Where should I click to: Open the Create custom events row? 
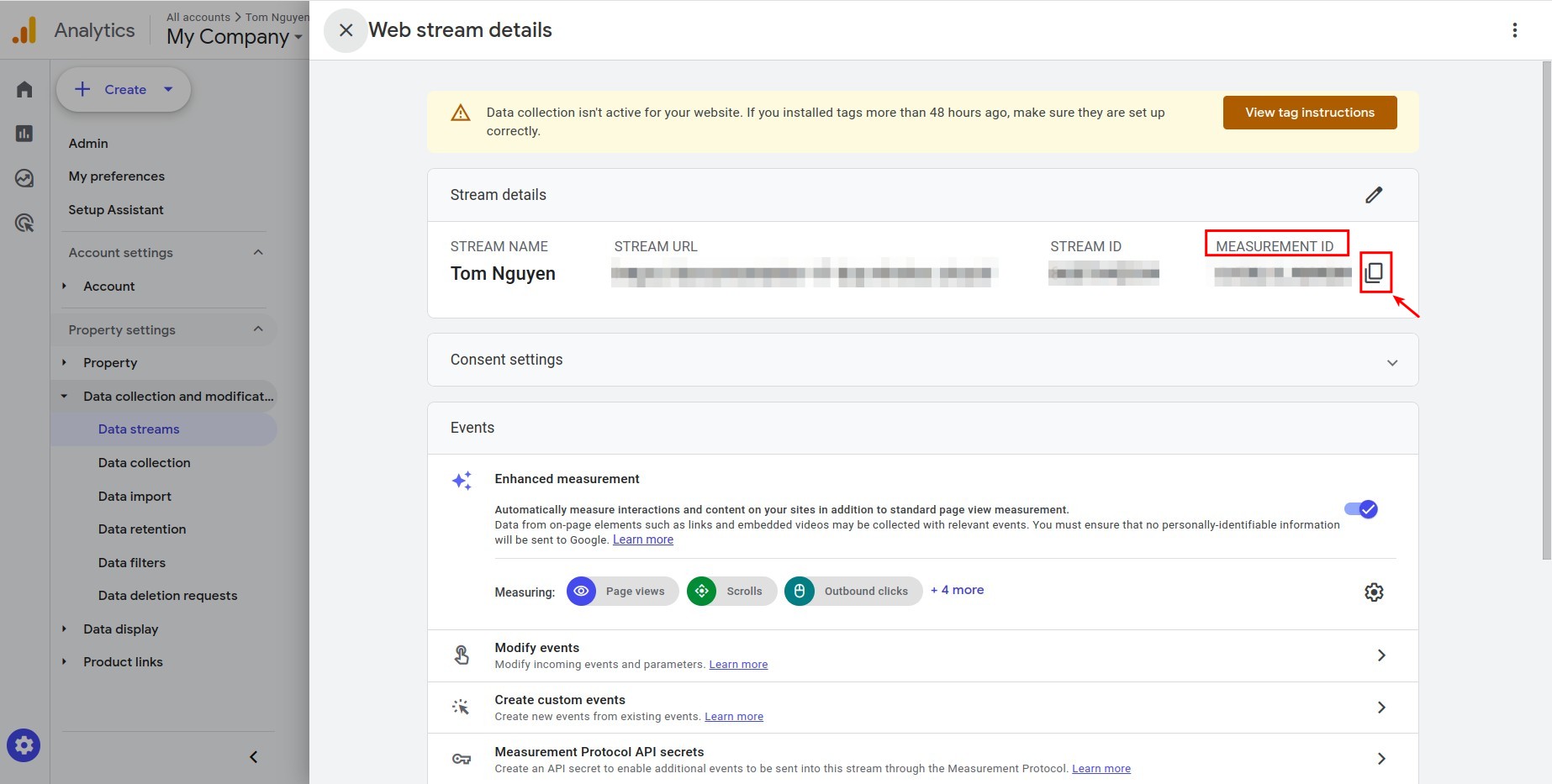(x=922, y=708)
